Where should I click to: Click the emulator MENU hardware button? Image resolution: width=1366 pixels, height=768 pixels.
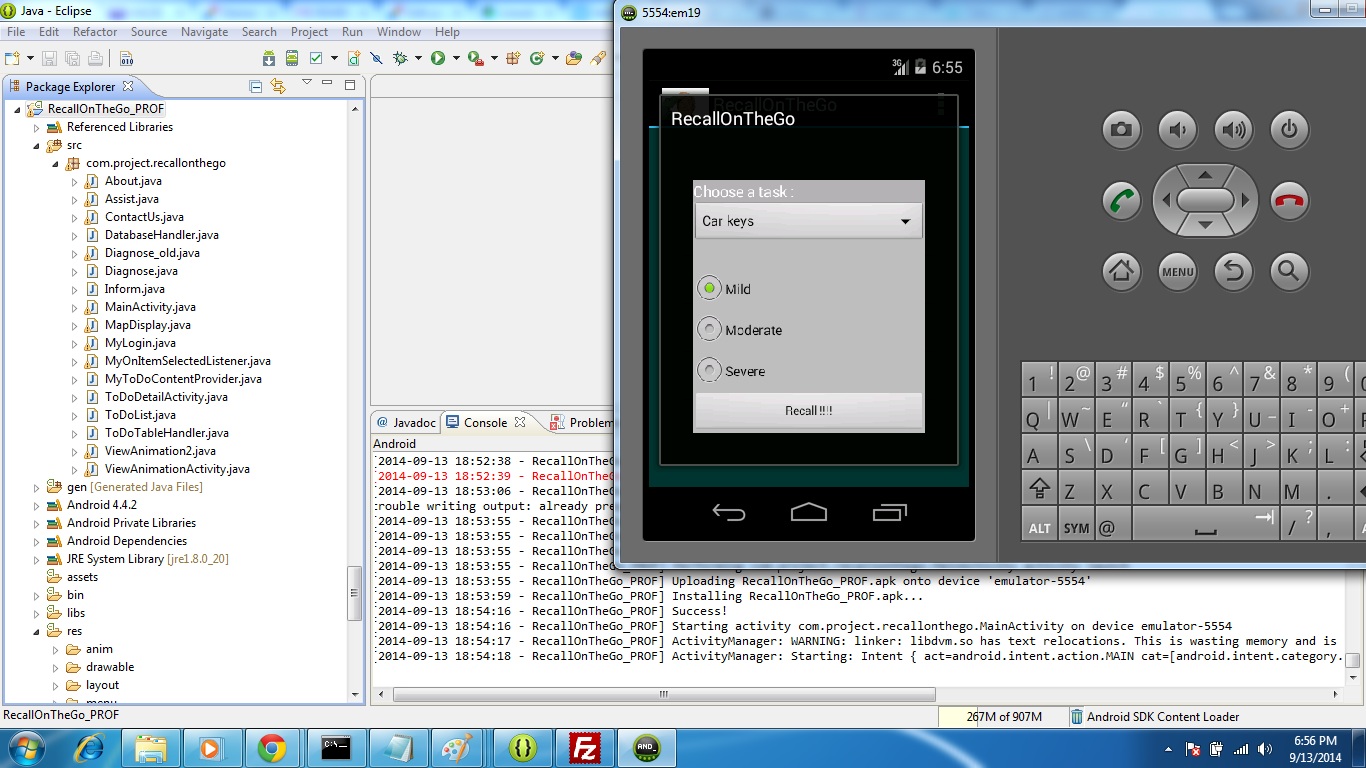(x=1178, y=270)
